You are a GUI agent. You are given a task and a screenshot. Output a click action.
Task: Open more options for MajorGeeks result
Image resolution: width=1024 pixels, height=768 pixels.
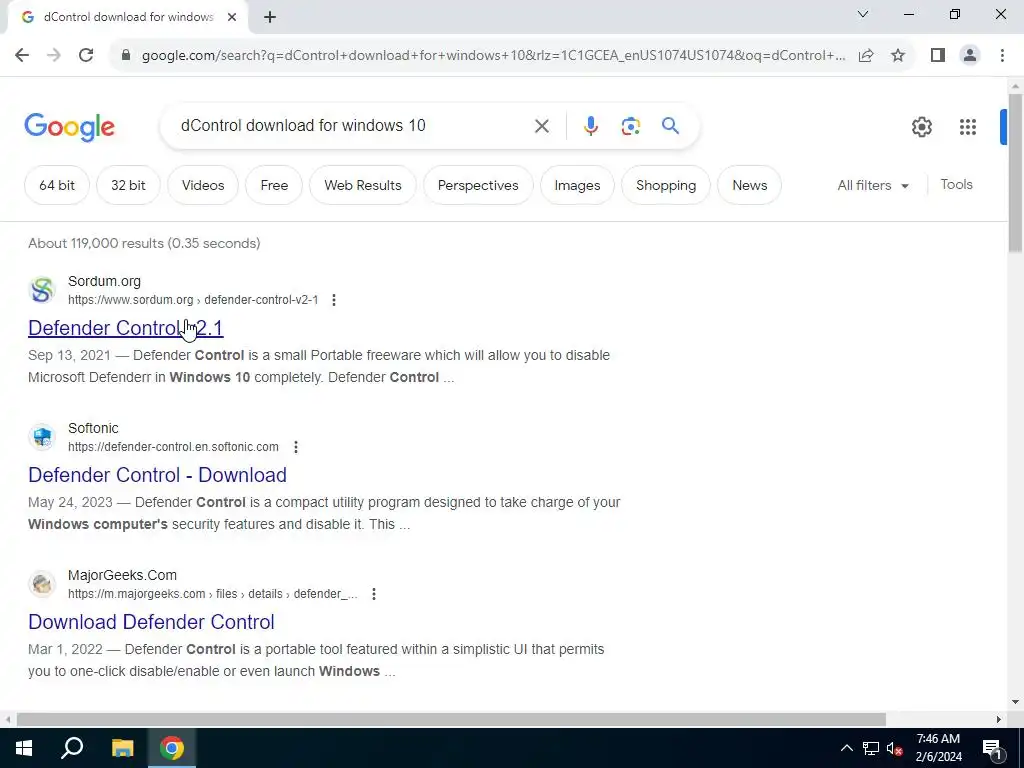coord(374,594)
